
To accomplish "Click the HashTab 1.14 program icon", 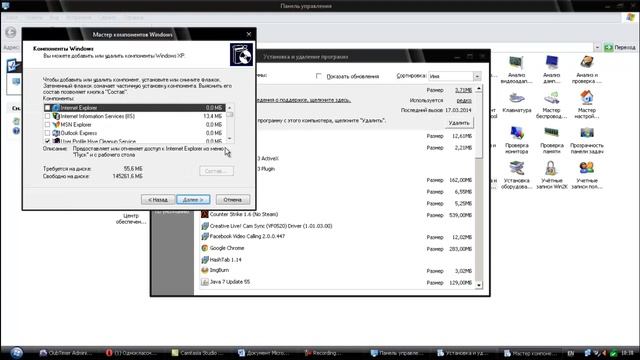I will click(205, 260).
